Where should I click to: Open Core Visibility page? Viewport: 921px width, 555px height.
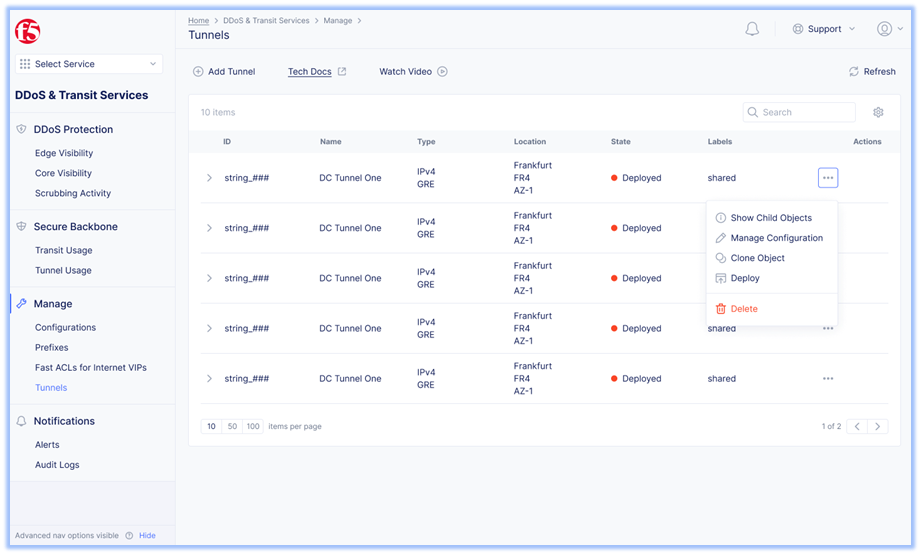tap(63, 173)
